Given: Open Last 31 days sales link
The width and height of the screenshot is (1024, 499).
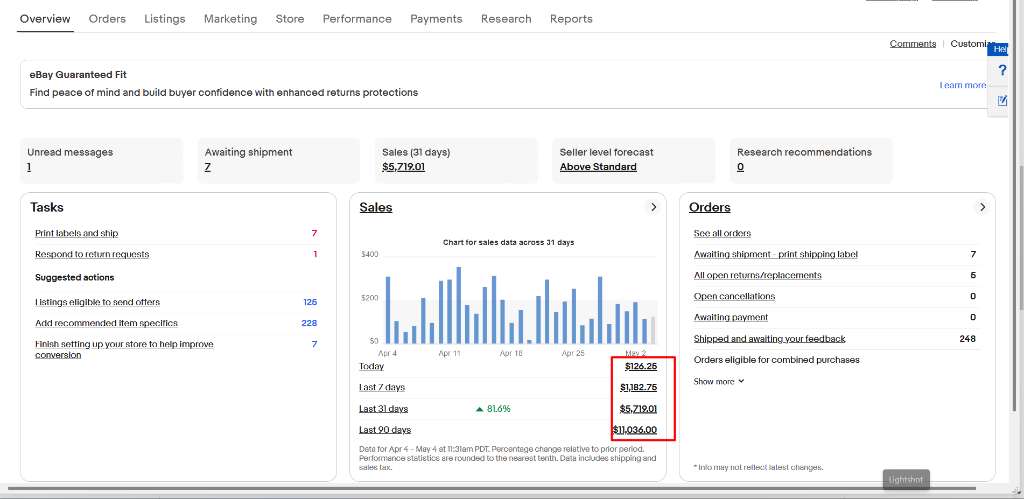Looking at the screenshot, I should point(383,409).
